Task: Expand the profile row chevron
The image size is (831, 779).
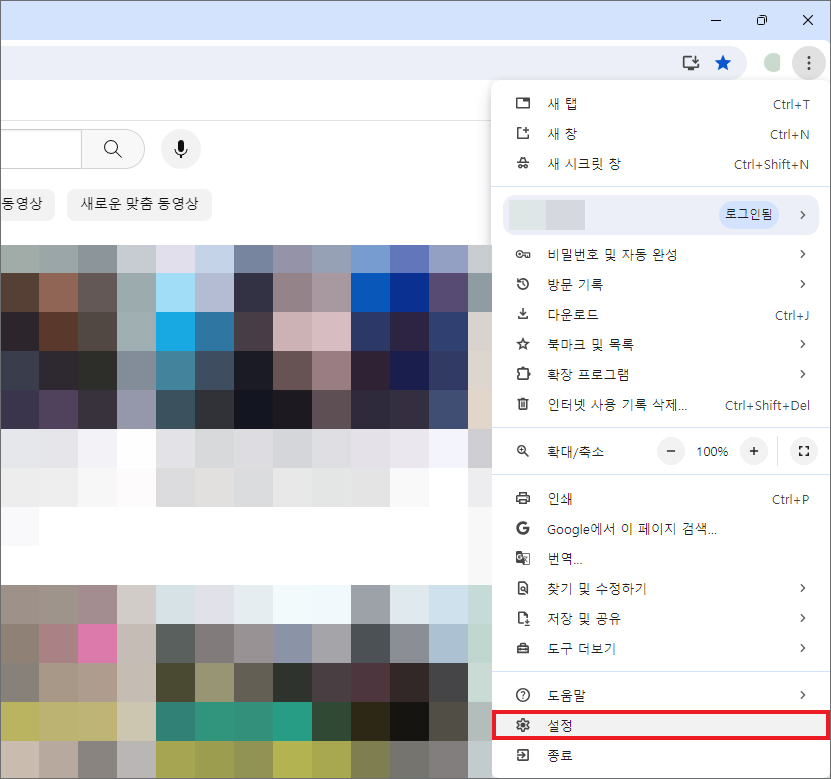Action: (802, 215)
